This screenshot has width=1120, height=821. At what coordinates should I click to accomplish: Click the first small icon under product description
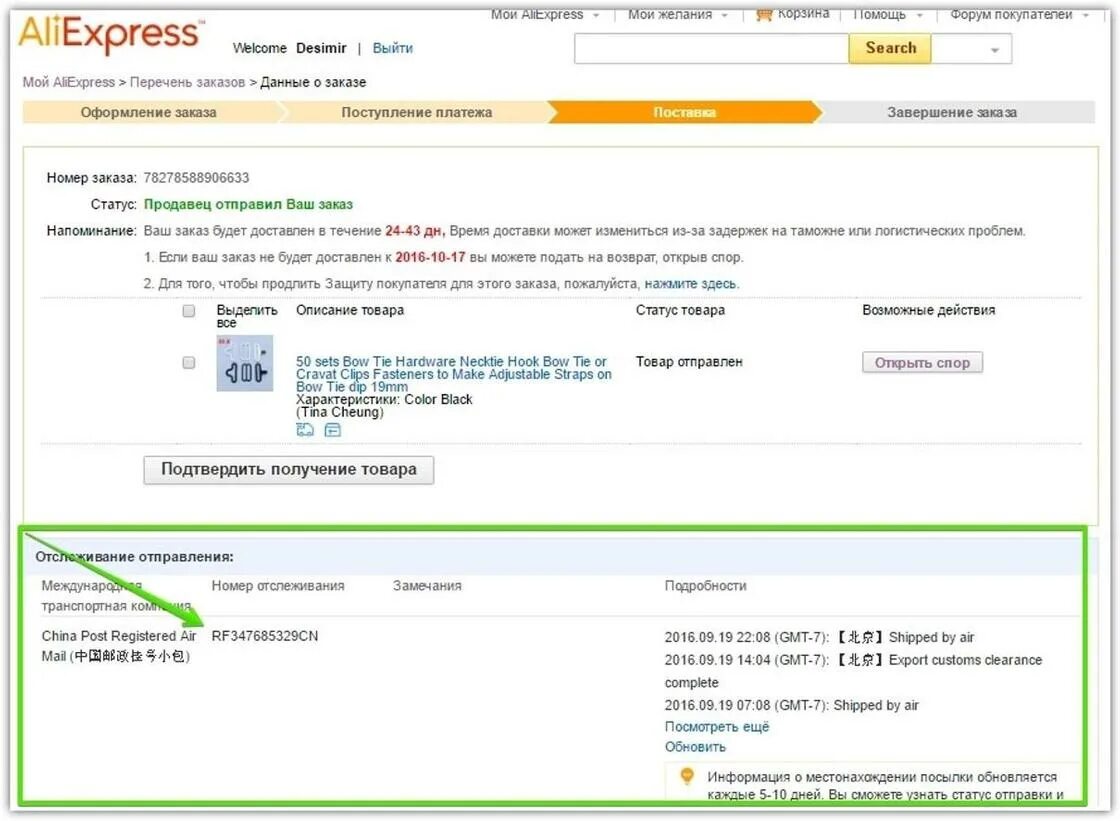[x=305, y=429]
